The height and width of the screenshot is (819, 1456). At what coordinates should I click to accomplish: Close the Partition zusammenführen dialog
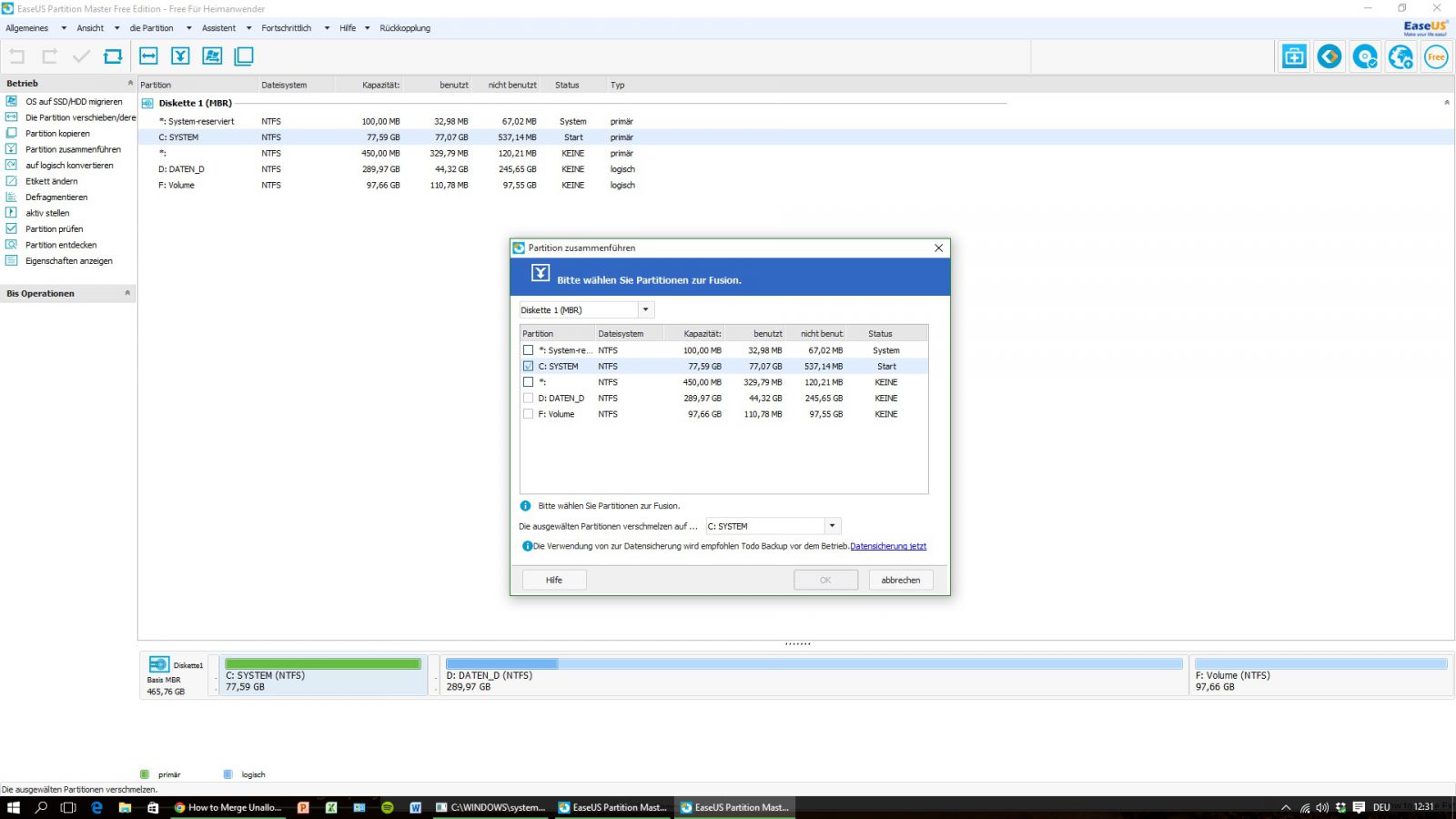point(938,248)
